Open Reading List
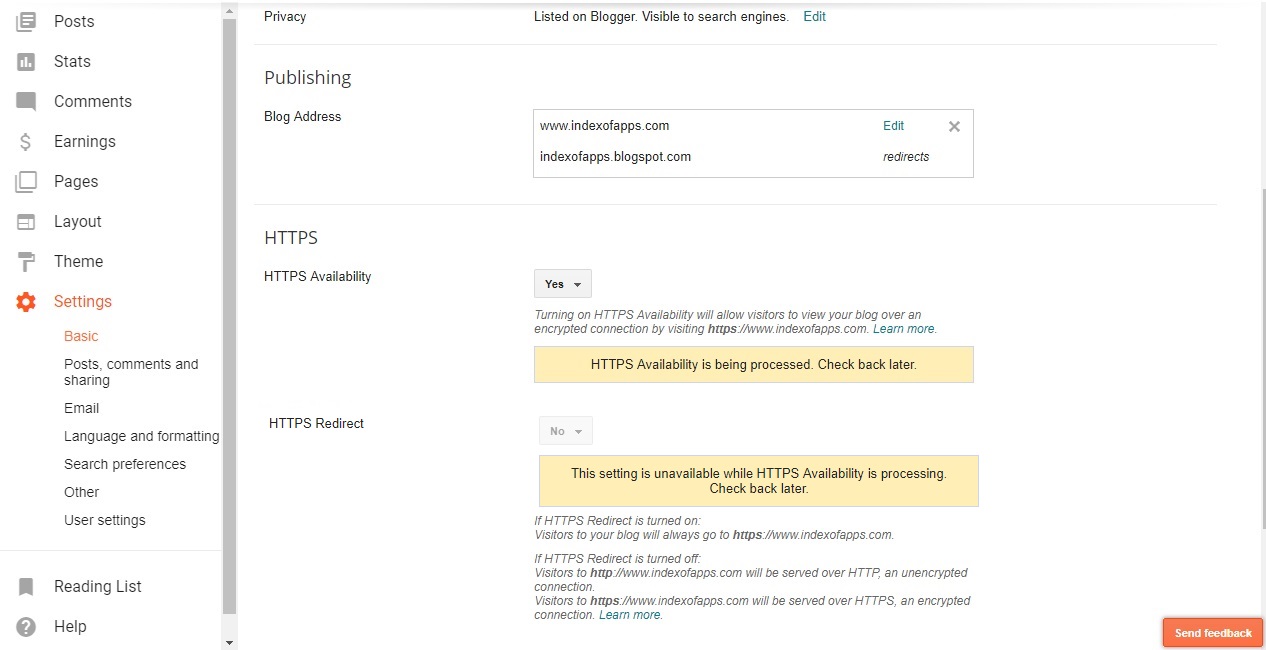1266x650 pixels. coord(98,586)
